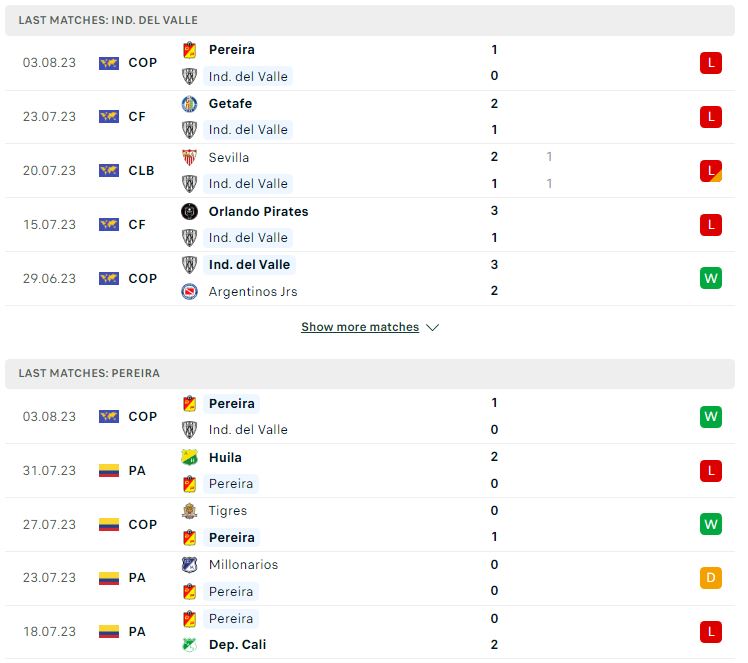Click Colombia flag on 31.07.23 match
This screenshot has width=748, height=663.
point(109,471)
